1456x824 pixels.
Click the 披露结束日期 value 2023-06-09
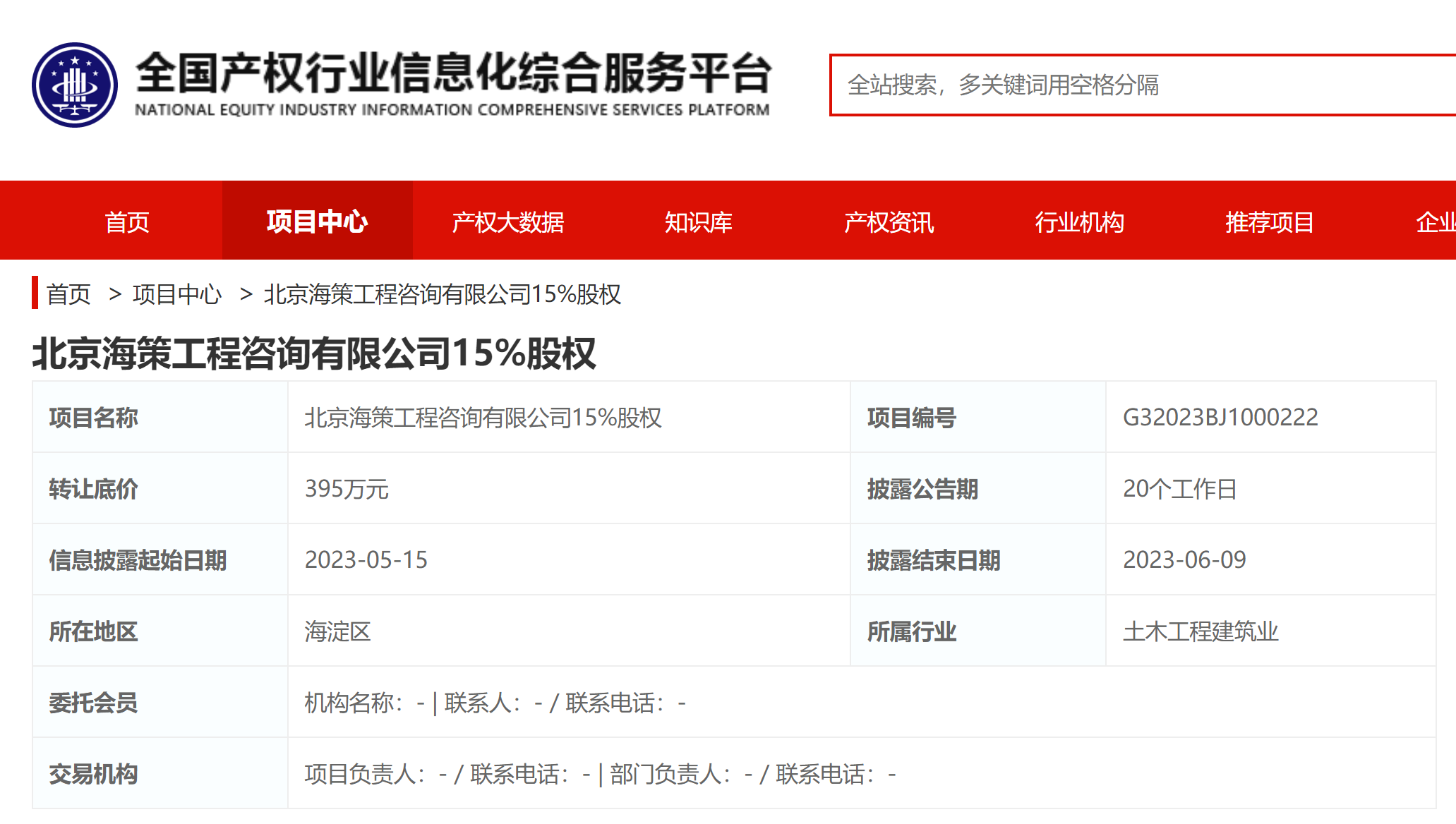pos(1186,560)
